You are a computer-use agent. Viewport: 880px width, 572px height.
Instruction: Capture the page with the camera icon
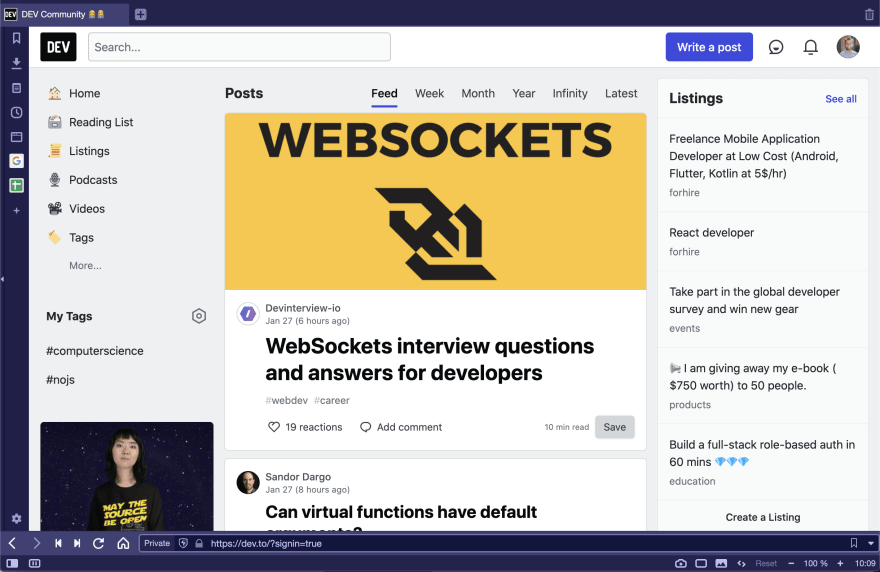click(681, 563)
